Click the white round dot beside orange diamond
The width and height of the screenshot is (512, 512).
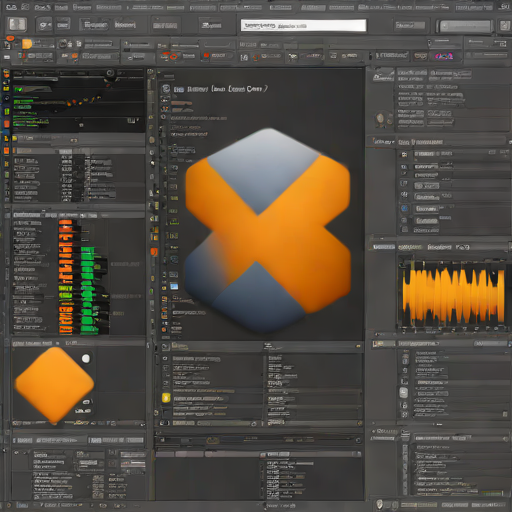point(86,358)
